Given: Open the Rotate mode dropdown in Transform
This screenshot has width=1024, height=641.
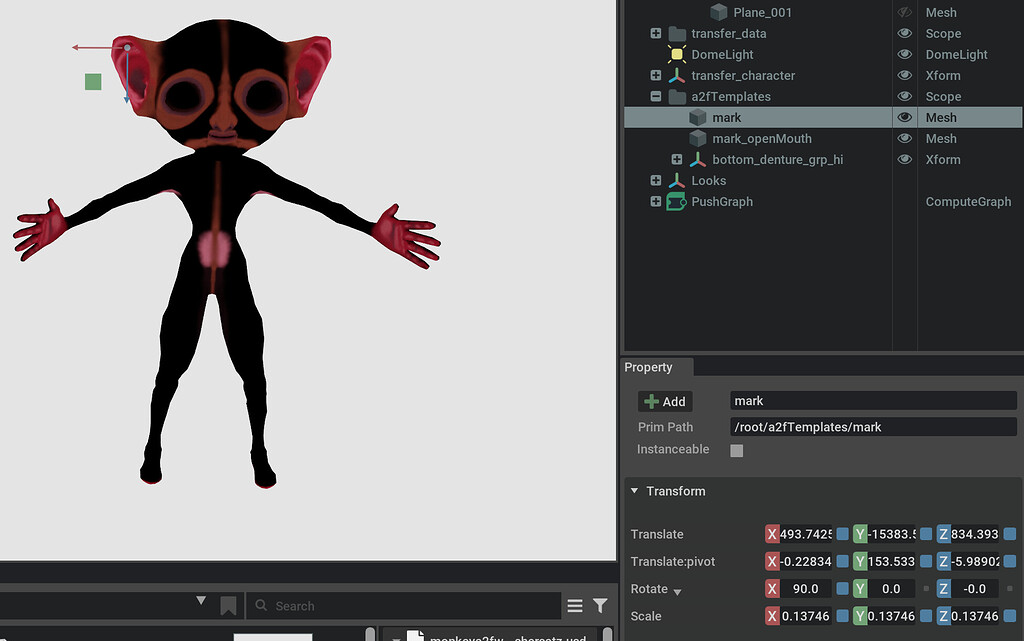Looking at the screenshot, I should tap(678, 589).
